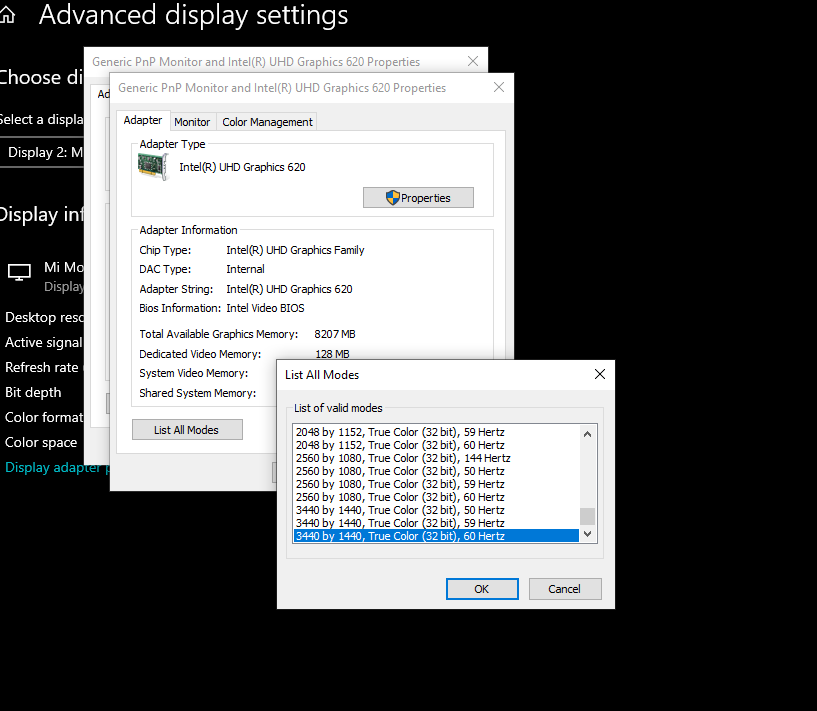Cancel the List All Modes dialog
Screen dimensions: 817x711
pyautogui.click(x=565, y=589)
